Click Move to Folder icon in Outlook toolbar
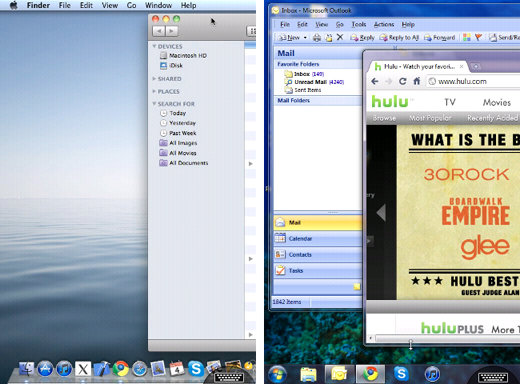The width and height of the screenshot is (520, 384). (x=329, y=38)
